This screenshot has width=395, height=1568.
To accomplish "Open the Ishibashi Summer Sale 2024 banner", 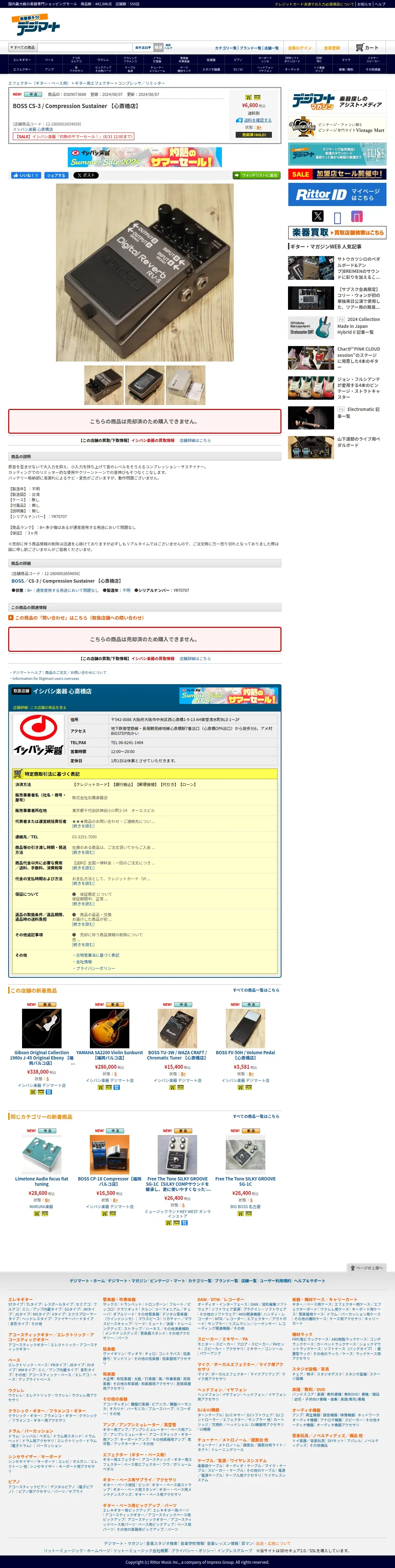I will [145, 157].
